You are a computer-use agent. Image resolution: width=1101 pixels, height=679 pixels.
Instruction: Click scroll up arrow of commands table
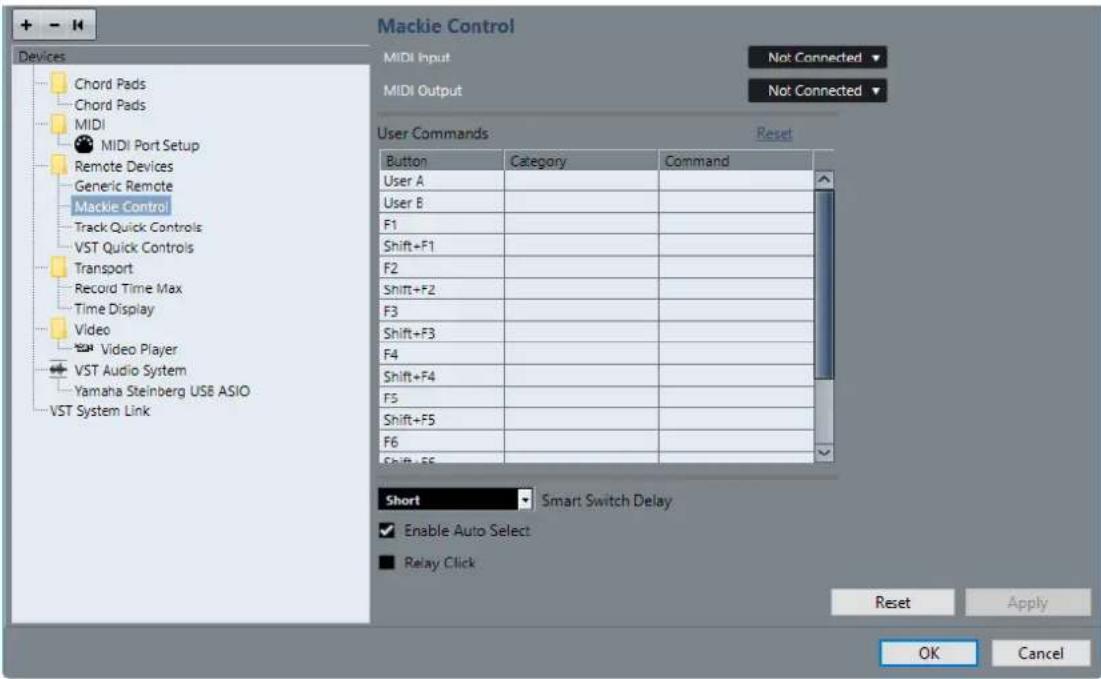tap(824, 180)
